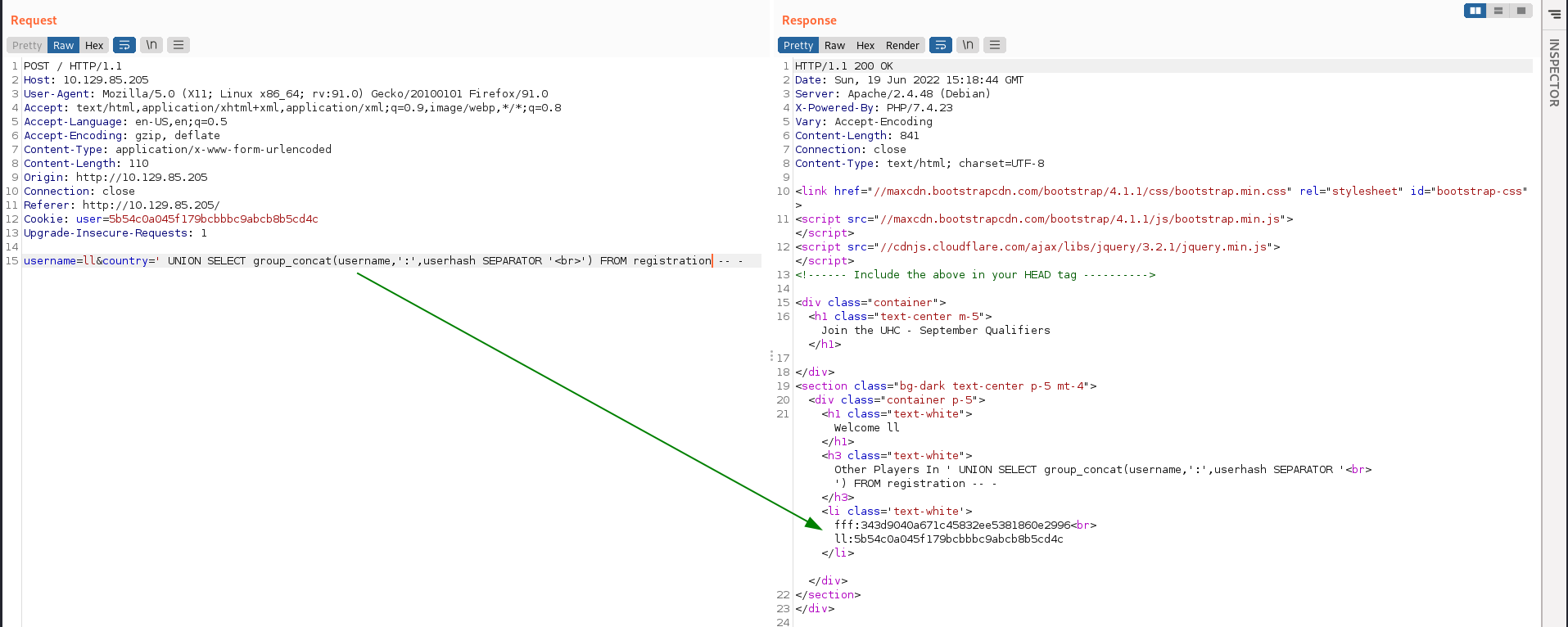The height and width of the screenshot is (627, 1568).
Task: Click the Accept-Encoding 'gzip, deflate' line
Action: tap(122, 136)
